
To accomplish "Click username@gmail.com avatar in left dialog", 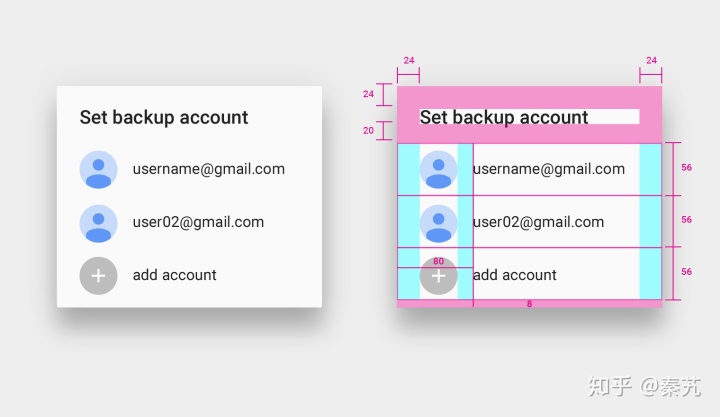I will point(98,169).
